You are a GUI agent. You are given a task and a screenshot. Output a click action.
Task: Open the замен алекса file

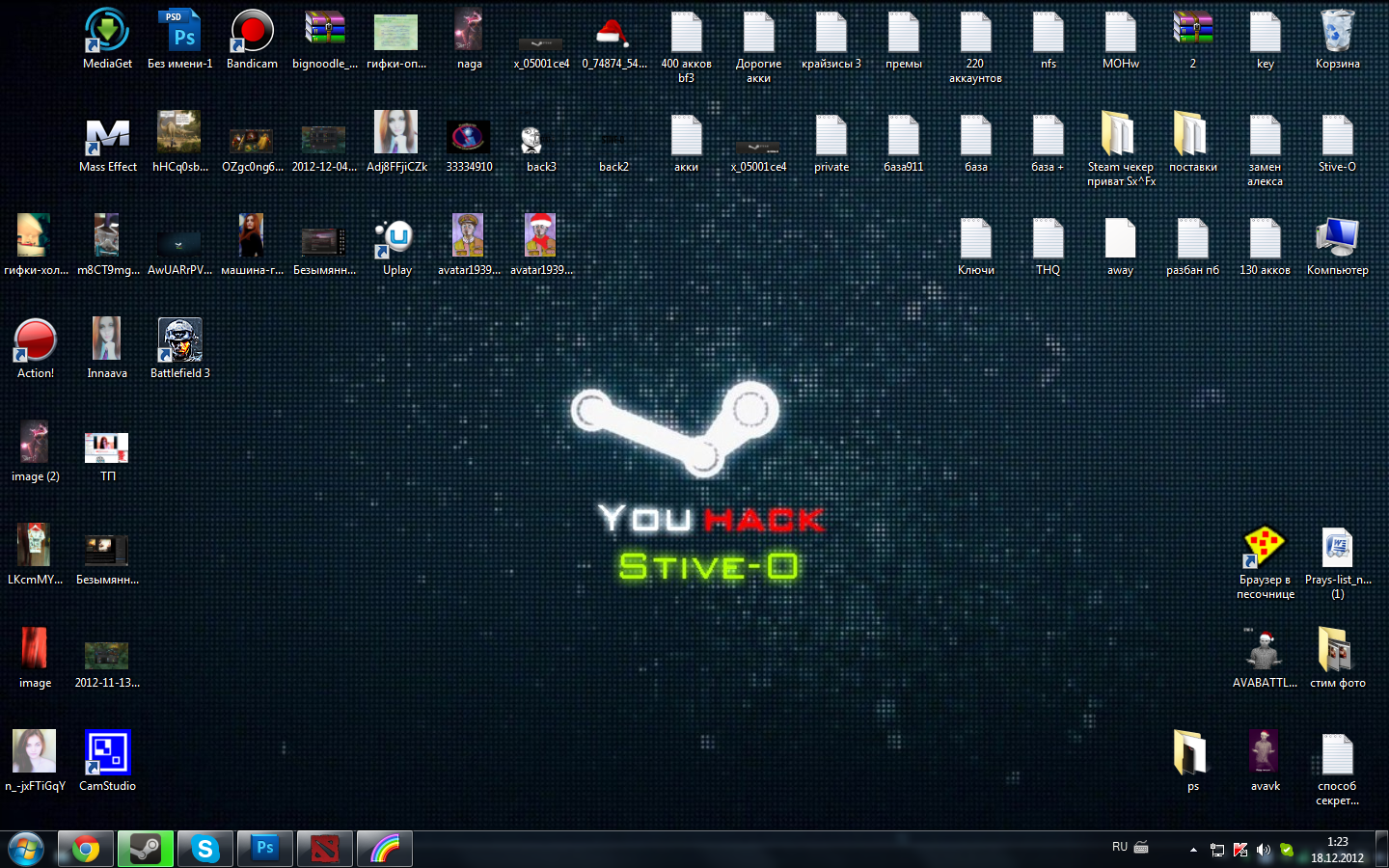pos(1265,149)
